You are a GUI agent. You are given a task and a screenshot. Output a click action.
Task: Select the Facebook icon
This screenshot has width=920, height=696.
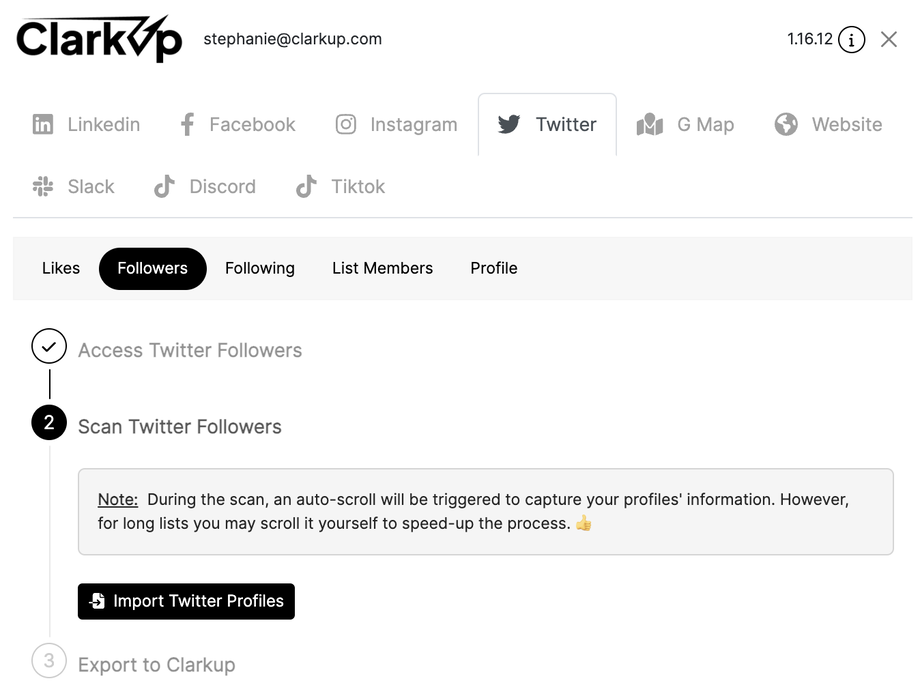pos(187,125)
